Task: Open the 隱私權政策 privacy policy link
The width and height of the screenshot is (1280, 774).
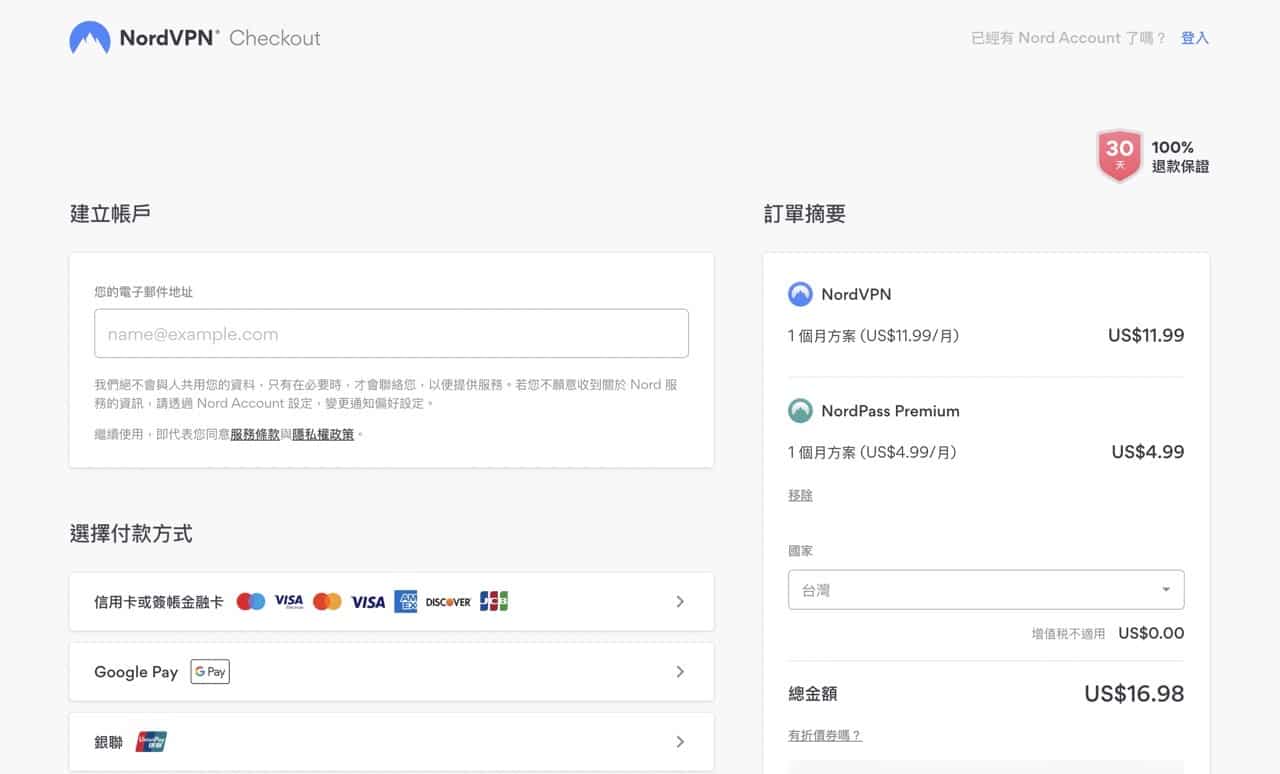Action: tap(323, 434)
